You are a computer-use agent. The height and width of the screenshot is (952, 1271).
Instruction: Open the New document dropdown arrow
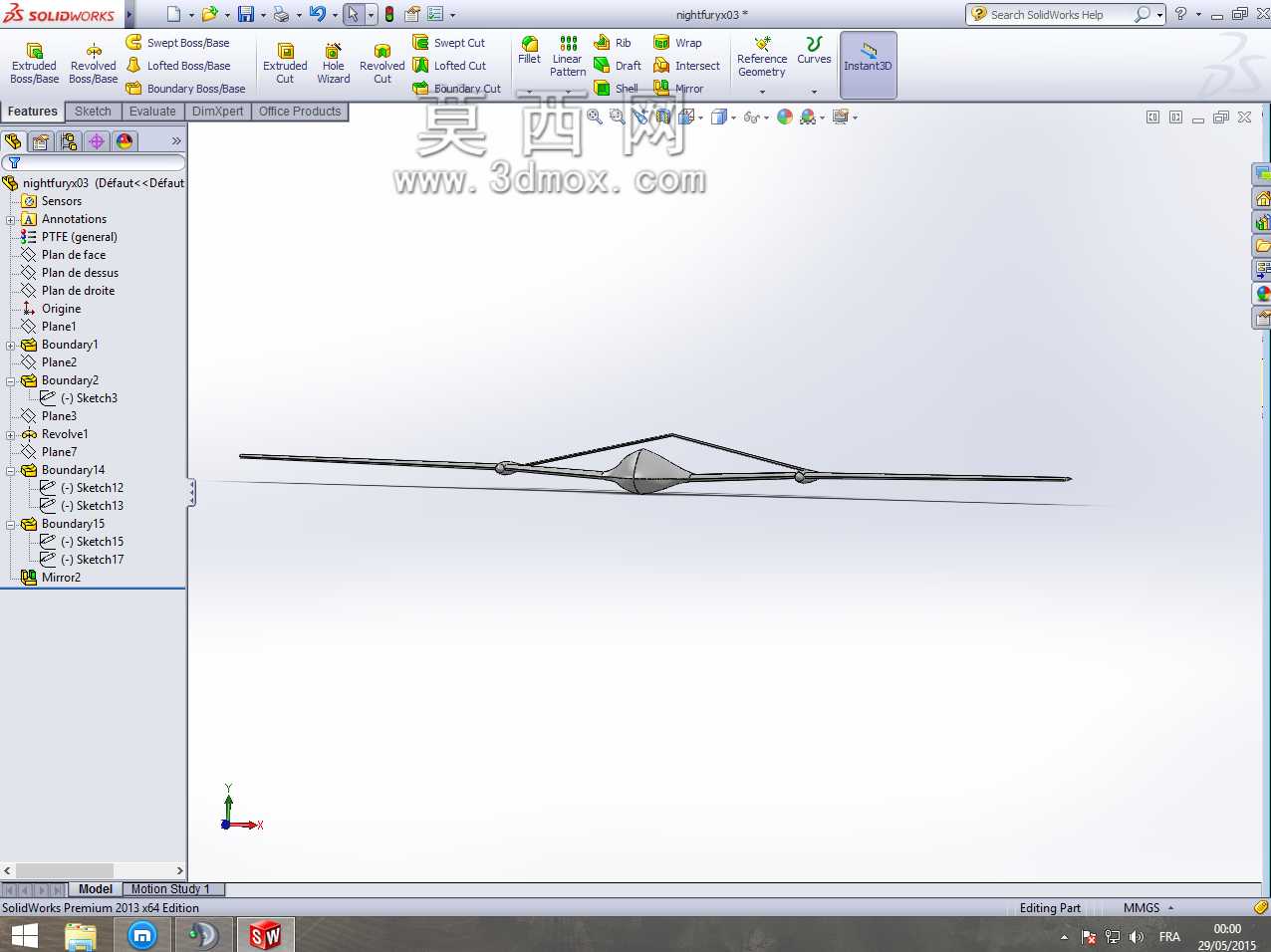[x=191, y=15]
